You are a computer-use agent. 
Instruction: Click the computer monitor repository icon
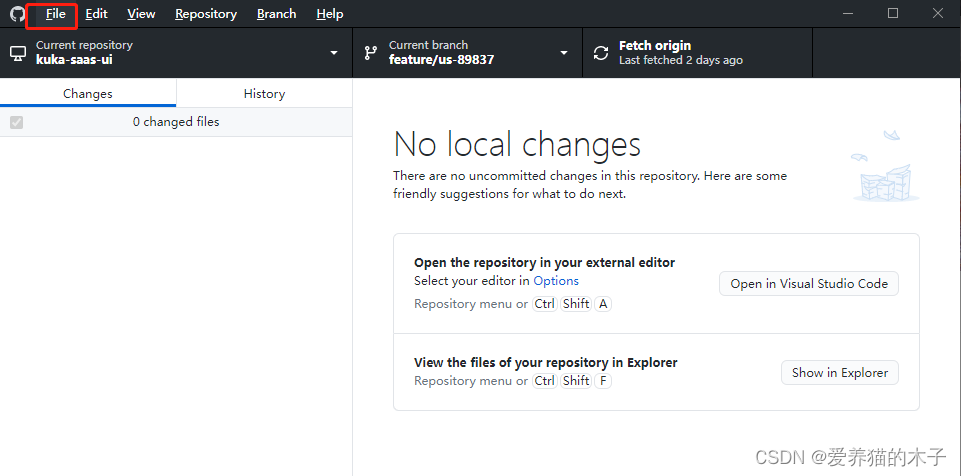click(x=17, y=53)
